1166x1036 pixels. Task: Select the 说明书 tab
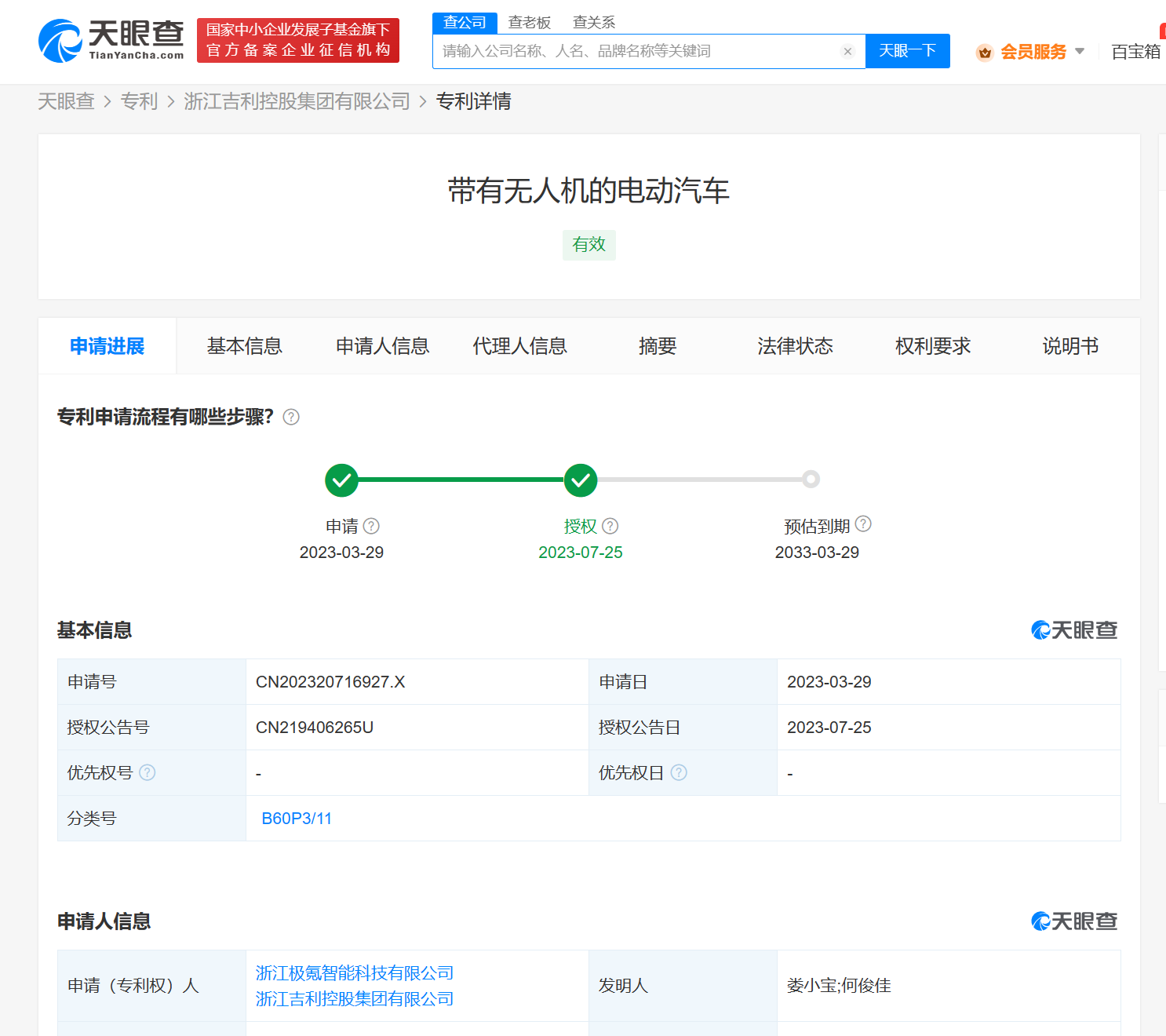click(1070, 346)
